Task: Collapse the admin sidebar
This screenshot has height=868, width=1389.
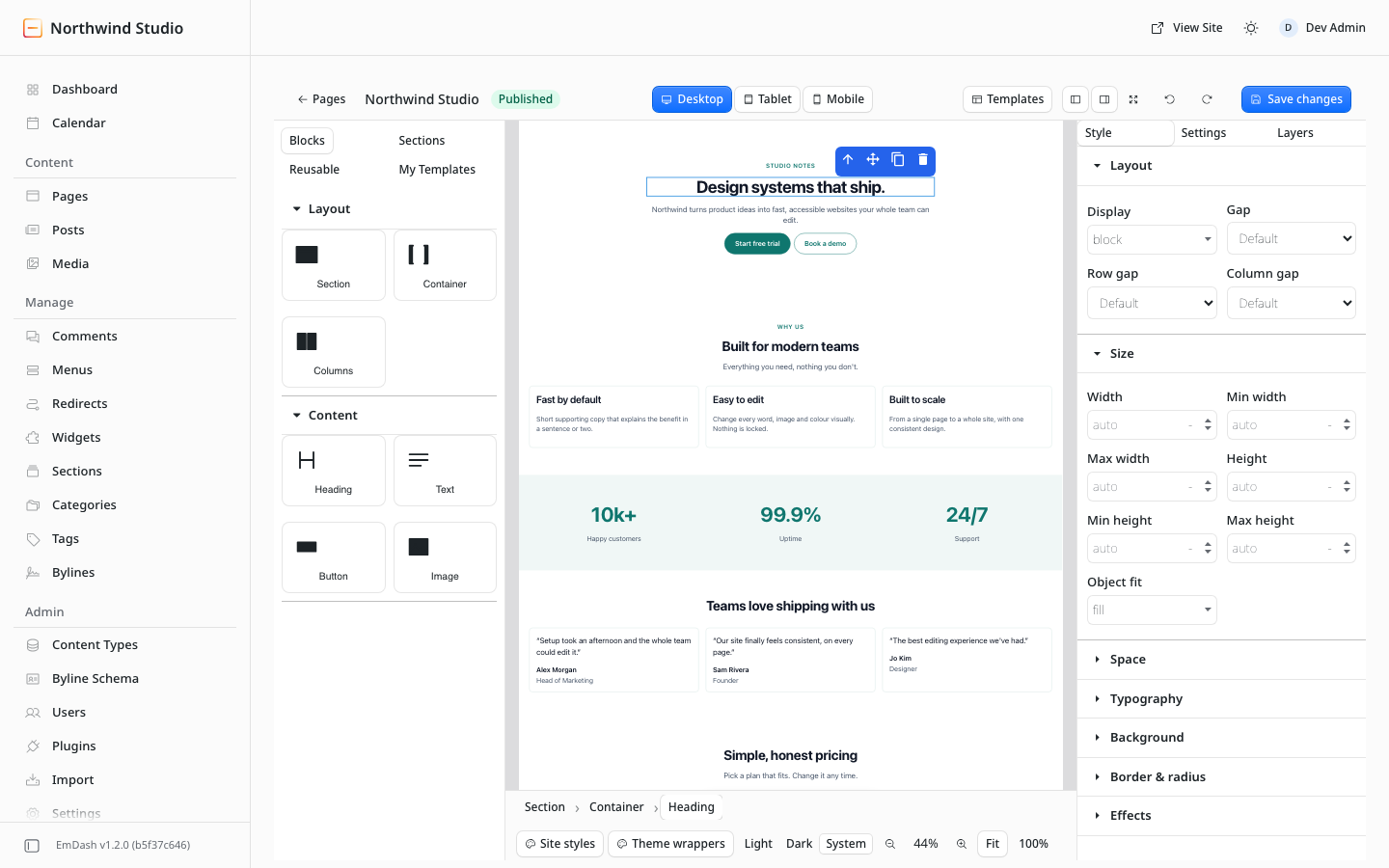Action: 32,846
